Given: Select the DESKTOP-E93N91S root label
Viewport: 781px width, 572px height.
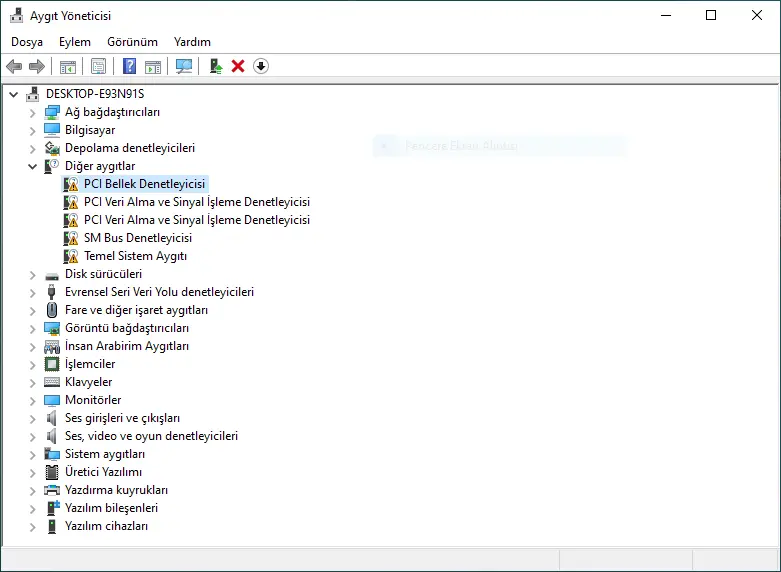Looking at the screenshot, I should coord(95,94).
